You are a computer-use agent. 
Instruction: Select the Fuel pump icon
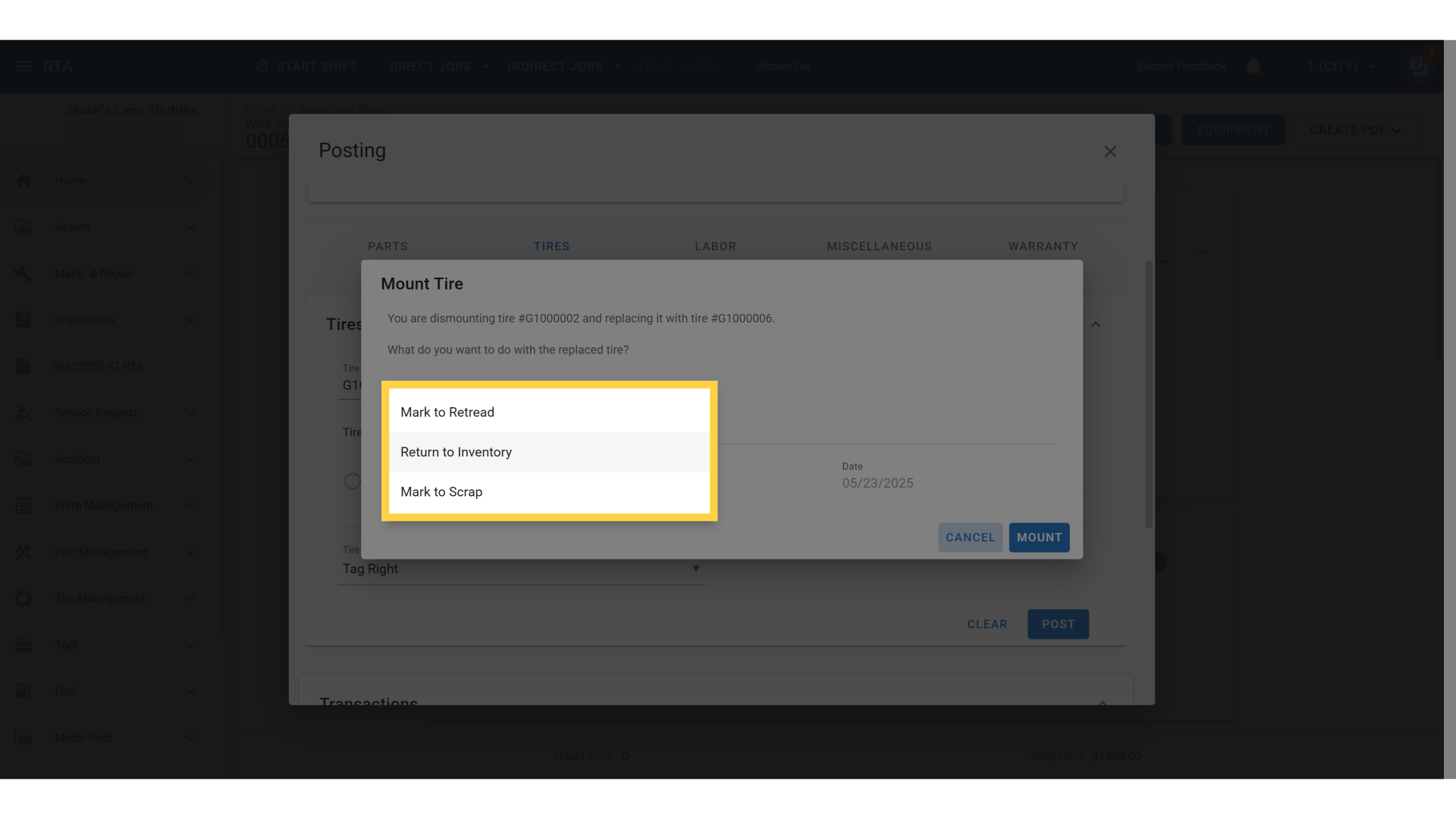[x=24, y=691]
